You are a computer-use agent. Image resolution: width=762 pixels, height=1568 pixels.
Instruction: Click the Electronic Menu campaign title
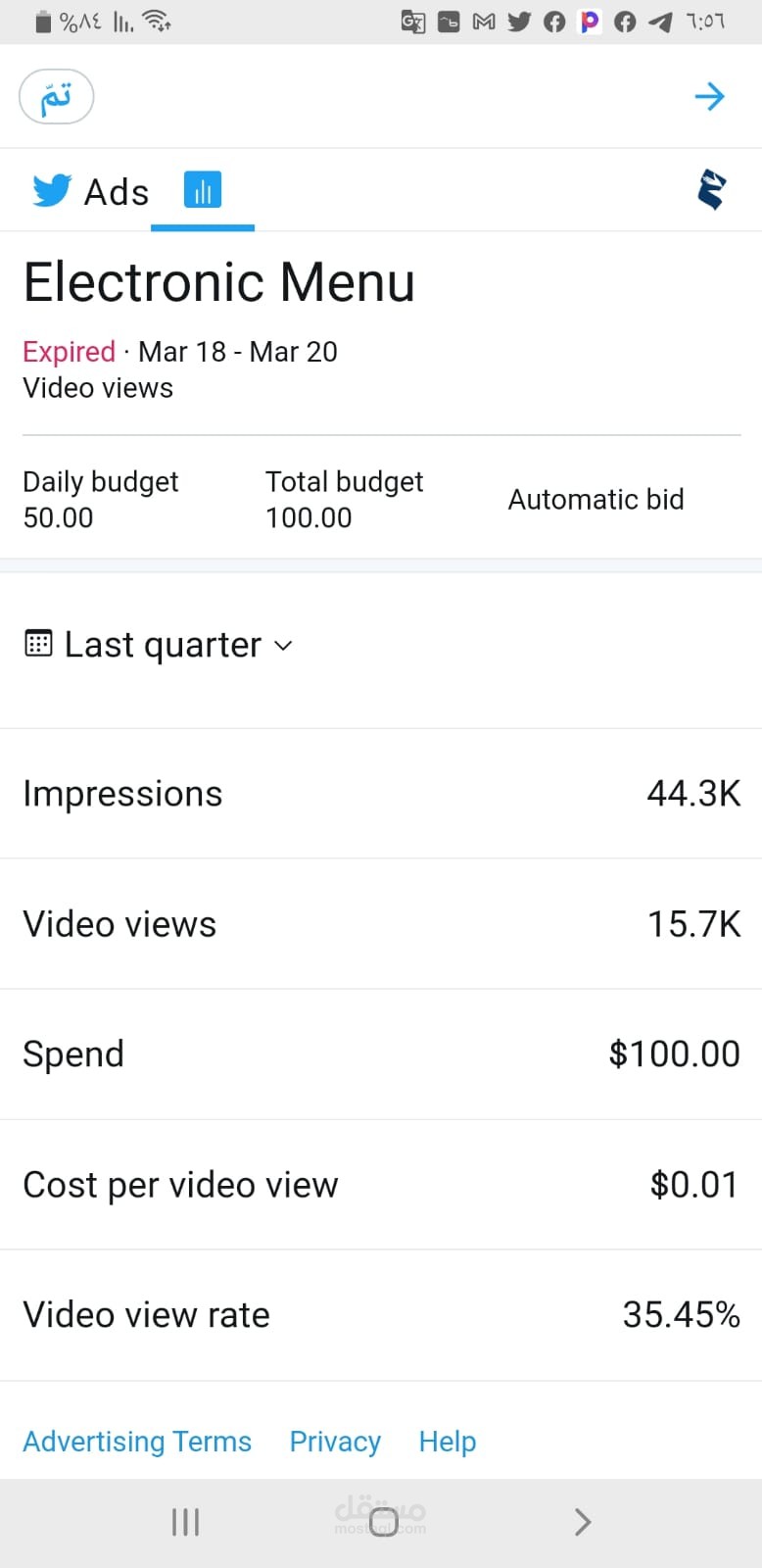(x=219, y=282)
